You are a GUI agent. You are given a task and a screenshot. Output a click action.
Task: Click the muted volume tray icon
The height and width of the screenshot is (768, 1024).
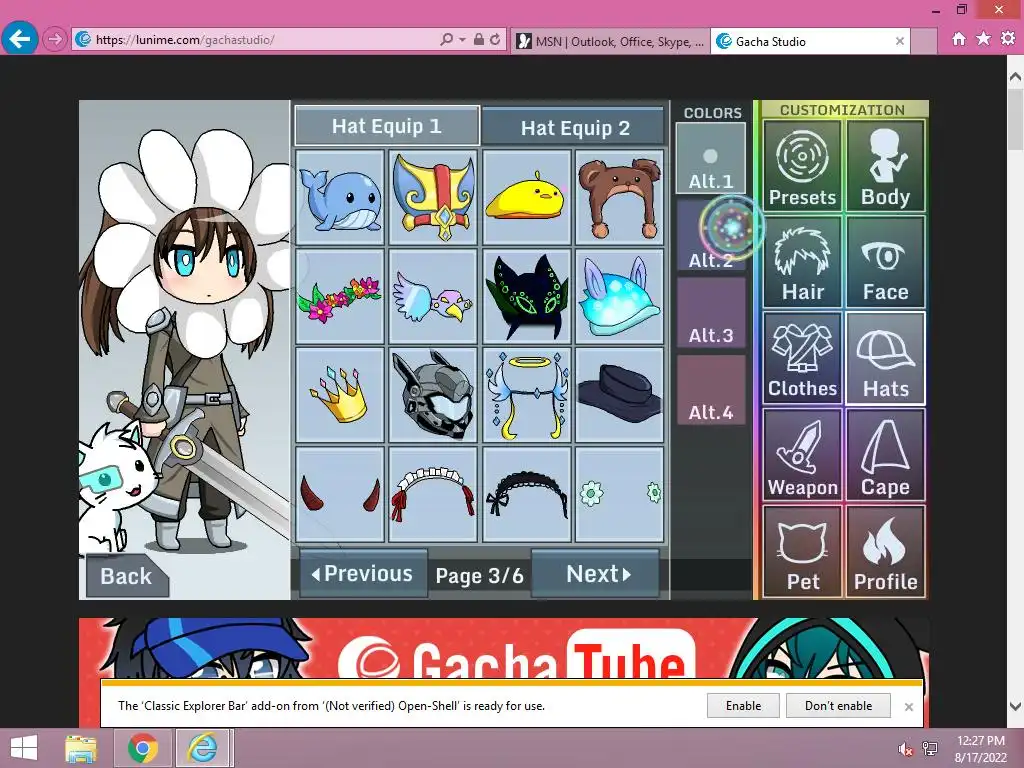905,749
